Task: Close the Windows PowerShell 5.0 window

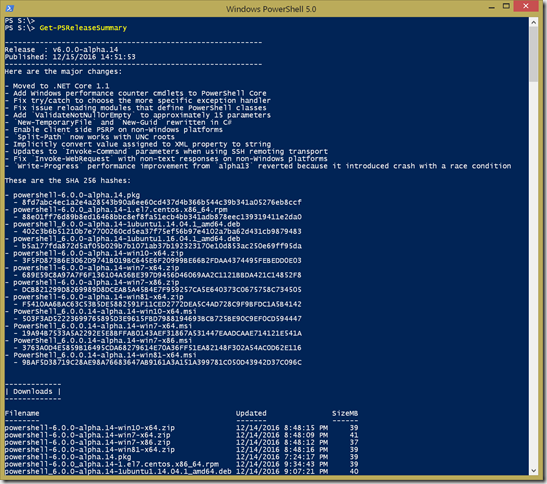Action: 526,6
